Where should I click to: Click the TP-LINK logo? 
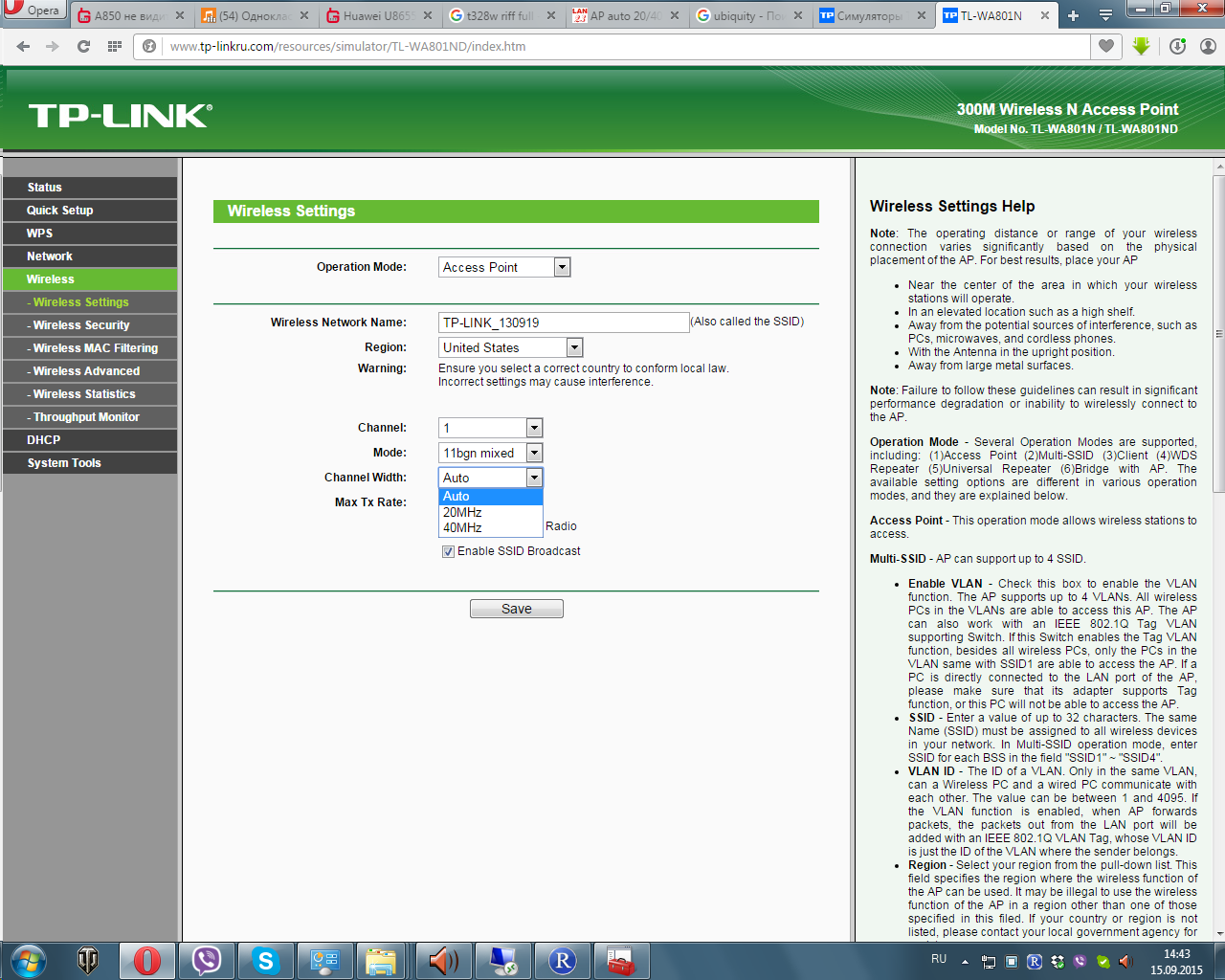pos(121,116)
